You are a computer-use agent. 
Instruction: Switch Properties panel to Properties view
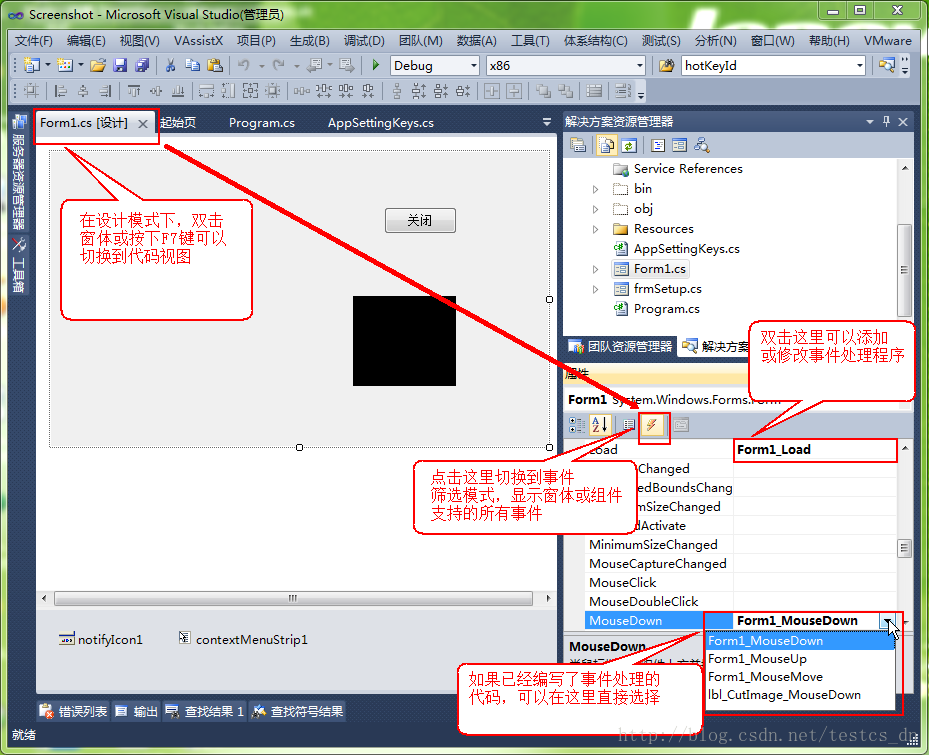[629, 424]
